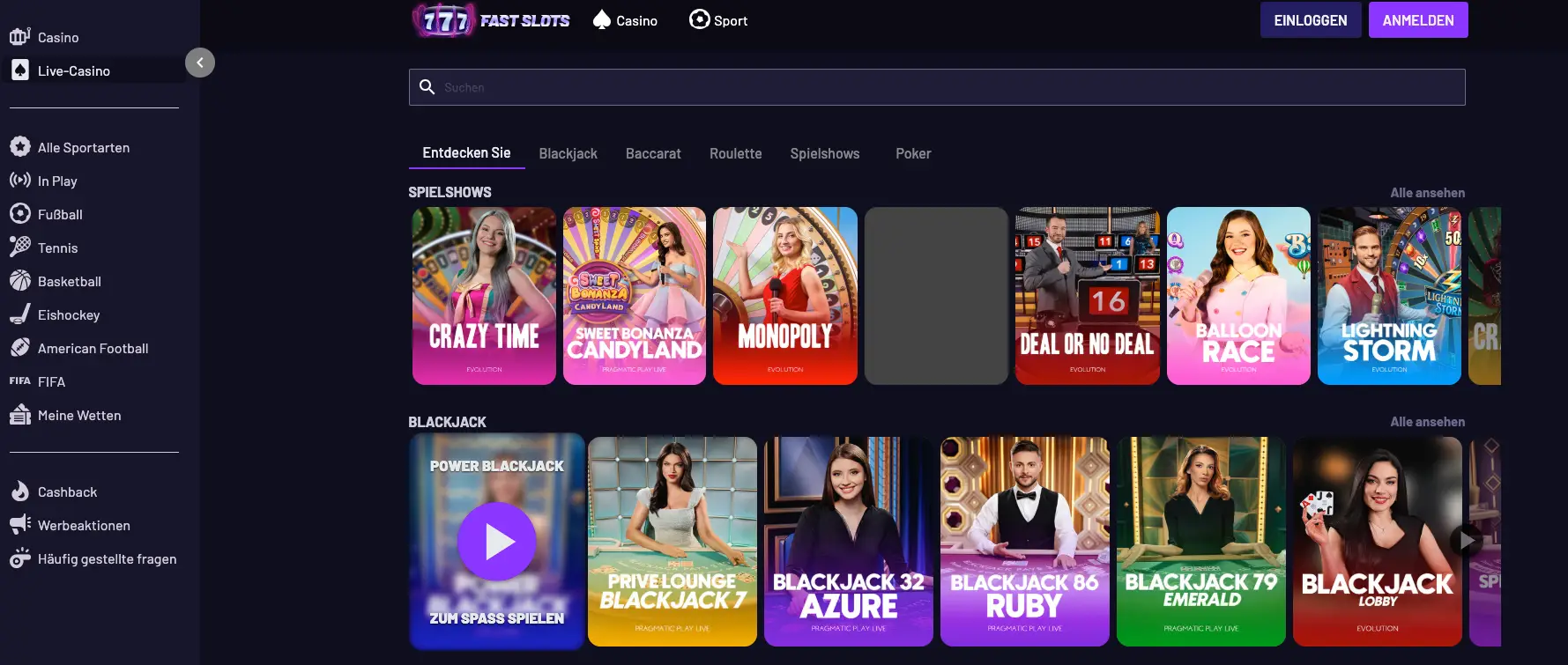Open the Lightning Storm game thumbnail
Image resolution: width=1568 pixels, height=665 pixels.
[1389, 296]
